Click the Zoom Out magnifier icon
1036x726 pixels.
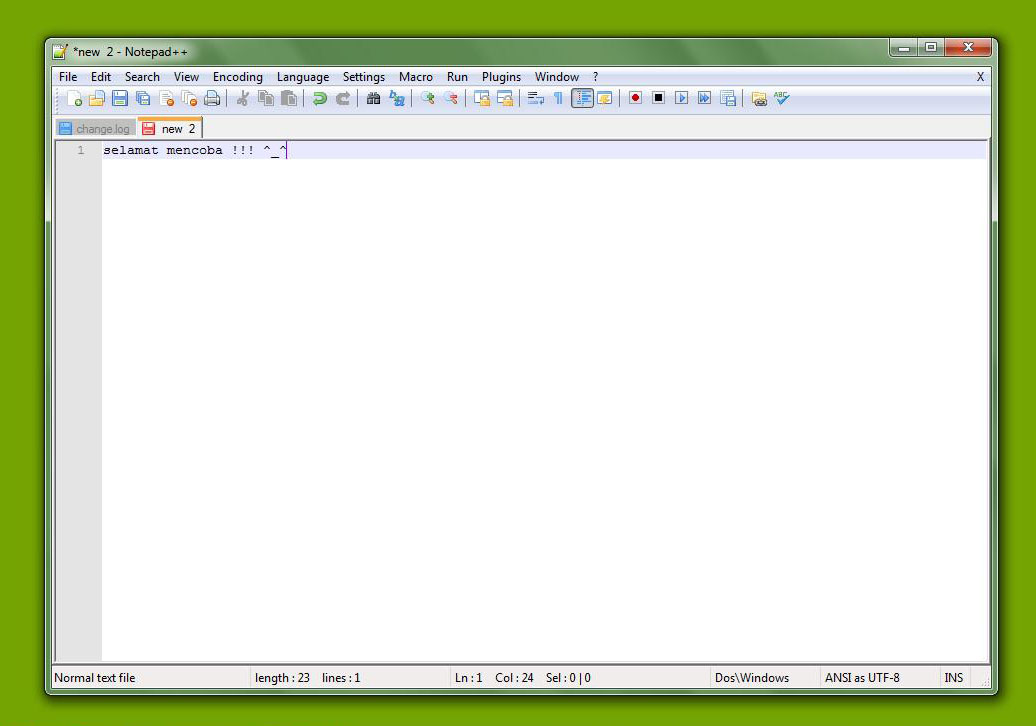(x=451, y=98)
